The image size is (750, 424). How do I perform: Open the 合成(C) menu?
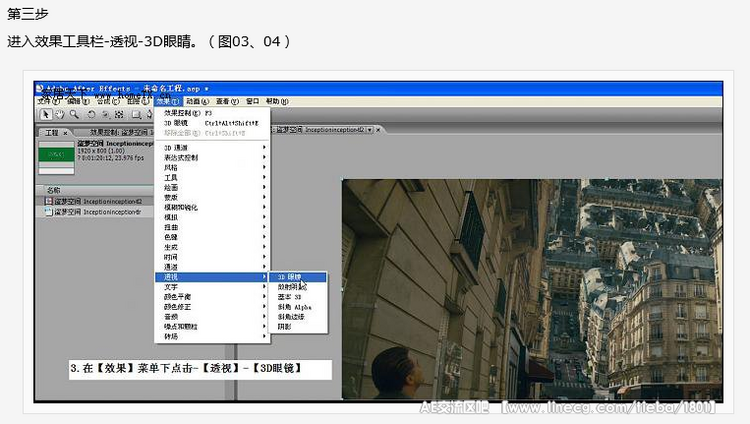click(x=108, y=101)
